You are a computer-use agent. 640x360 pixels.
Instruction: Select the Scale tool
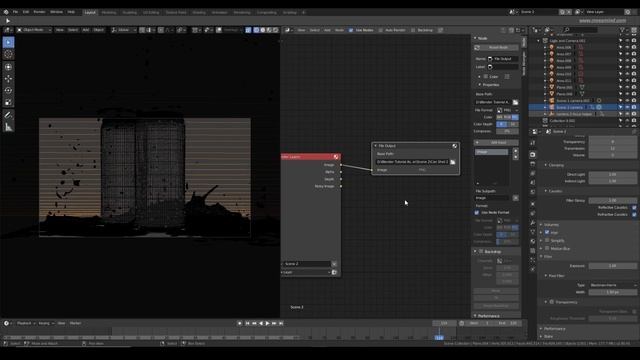coord(8,102)
